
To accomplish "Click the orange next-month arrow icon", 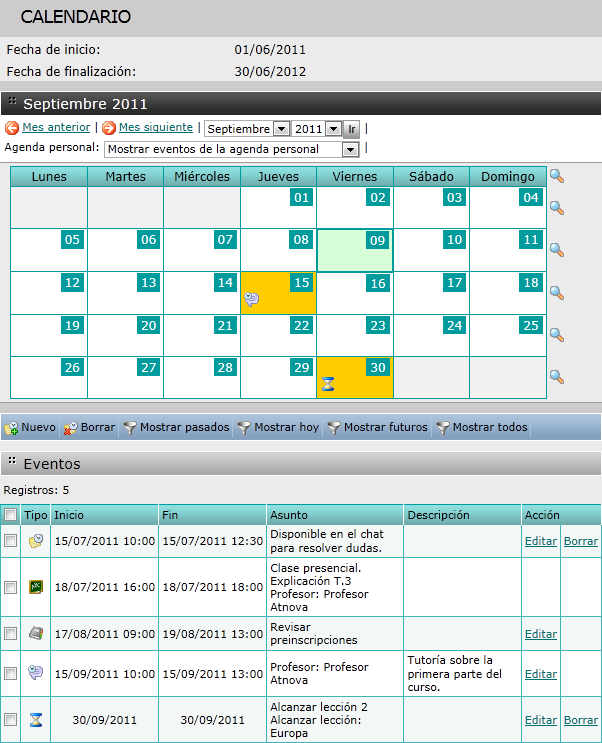I will 109,128.
